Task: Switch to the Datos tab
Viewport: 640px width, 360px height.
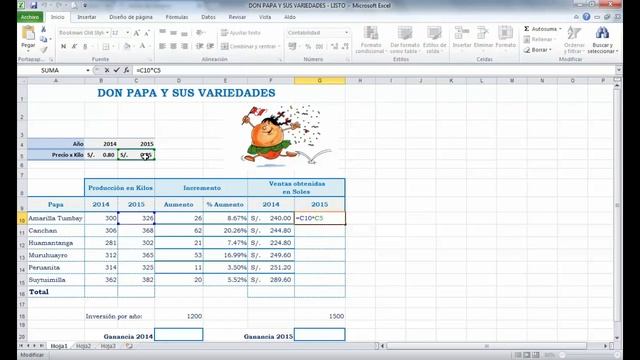Action: coord(208,17)
